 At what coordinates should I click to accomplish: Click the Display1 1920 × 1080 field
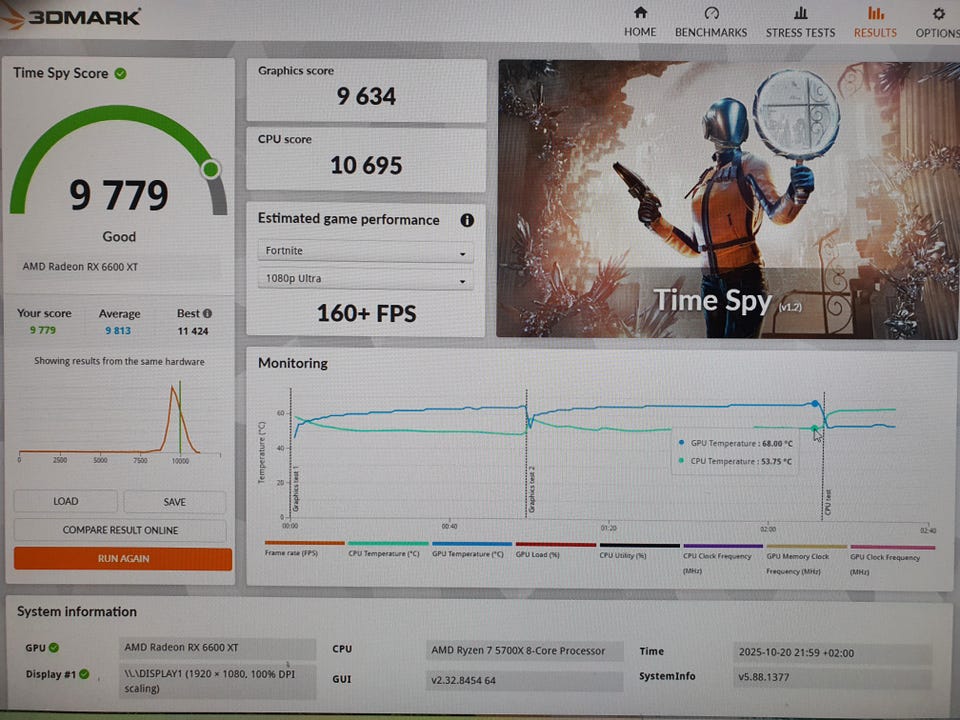217,681
